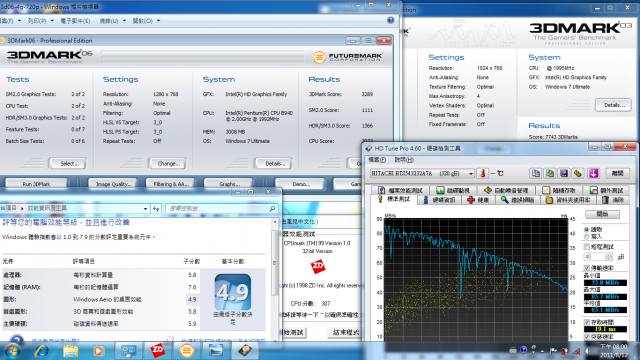640x360 pixels.
Task: Click the refresh icon beside the address bar
Action: (x=156, y=209)
